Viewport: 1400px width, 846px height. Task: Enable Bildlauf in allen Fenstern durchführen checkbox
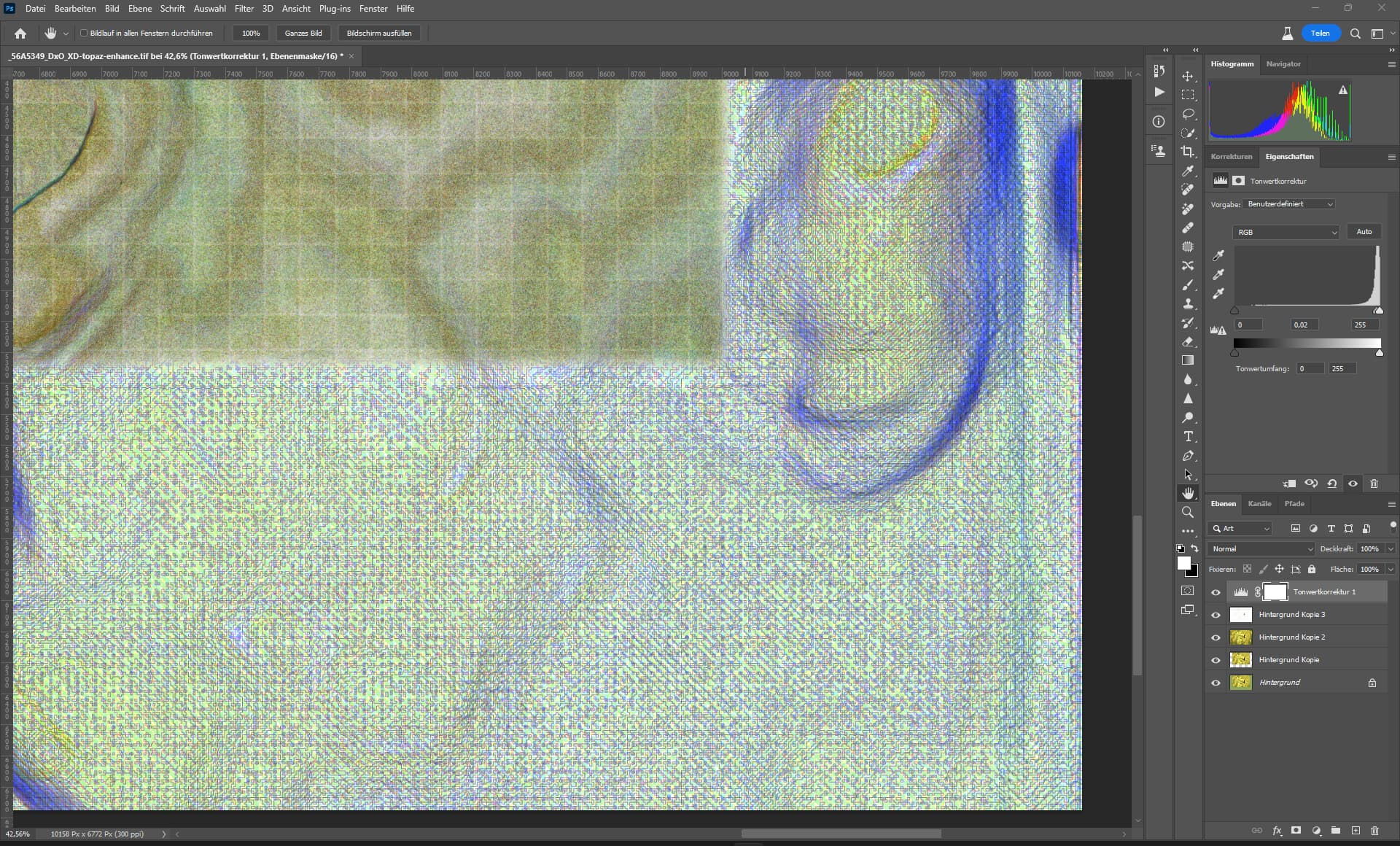[84, 33]
